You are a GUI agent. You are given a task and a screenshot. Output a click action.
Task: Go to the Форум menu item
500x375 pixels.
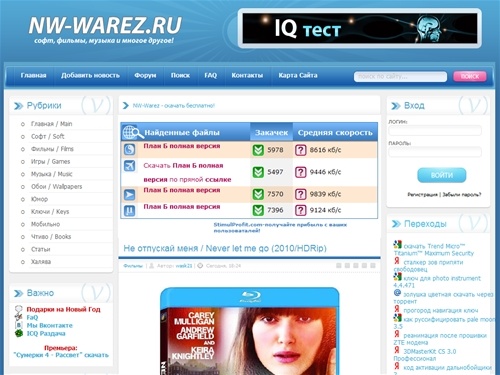(145, 75)
